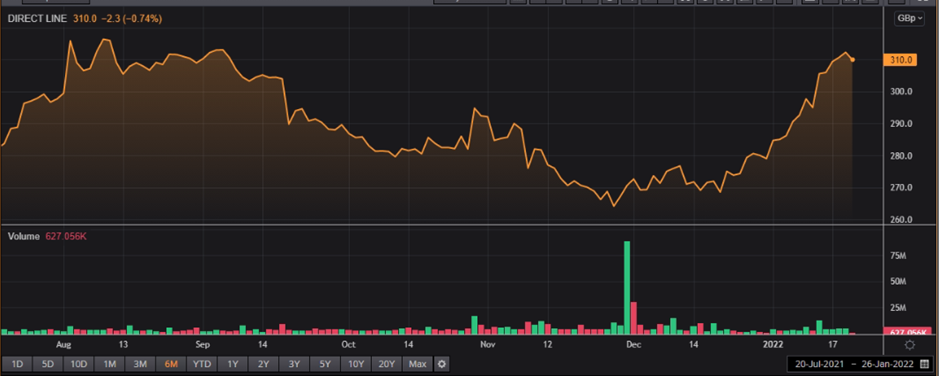This screenshot has height=376, width=939.
Task: Click the 627.056K volume value in header
Action: point(66,236)
